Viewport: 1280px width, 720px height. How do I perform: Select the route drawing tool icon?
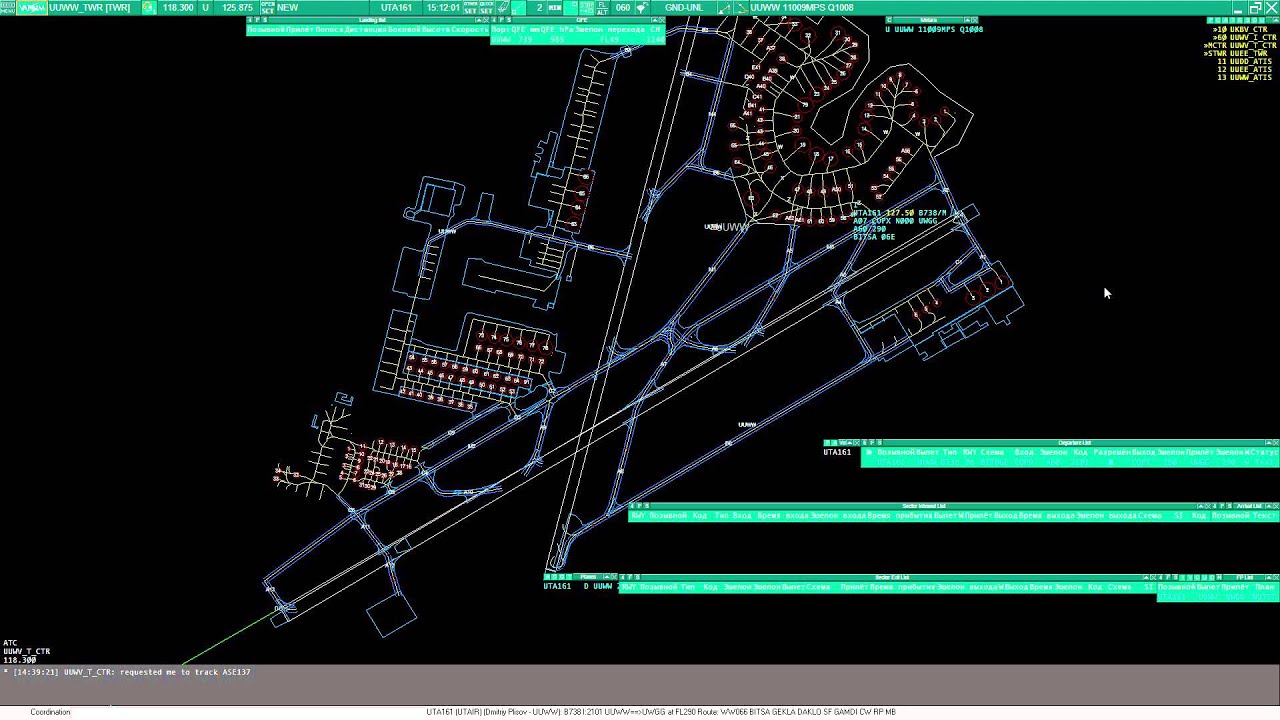tap(742, 7)
